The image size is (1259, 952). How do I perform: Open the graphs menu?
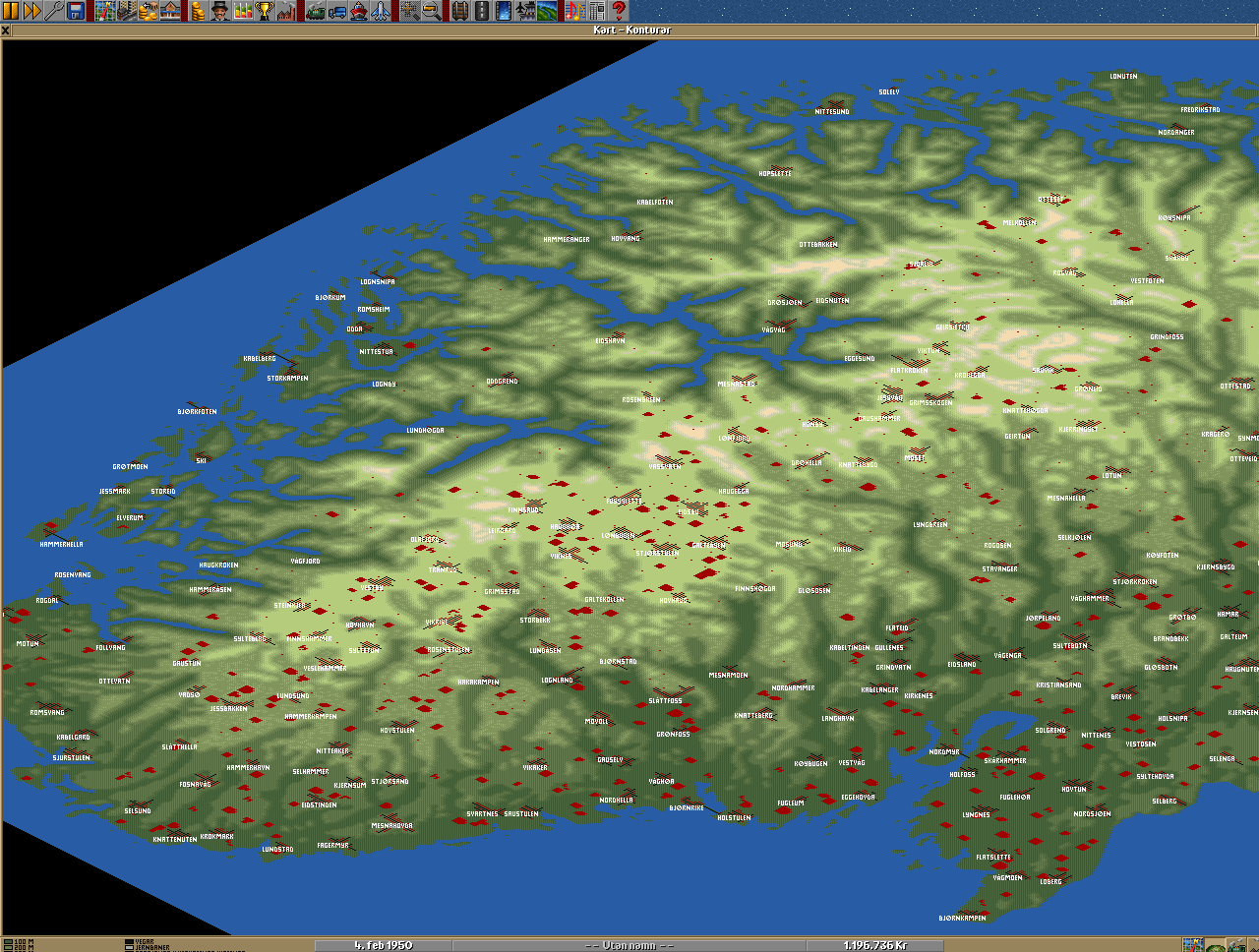click(241, 11)
